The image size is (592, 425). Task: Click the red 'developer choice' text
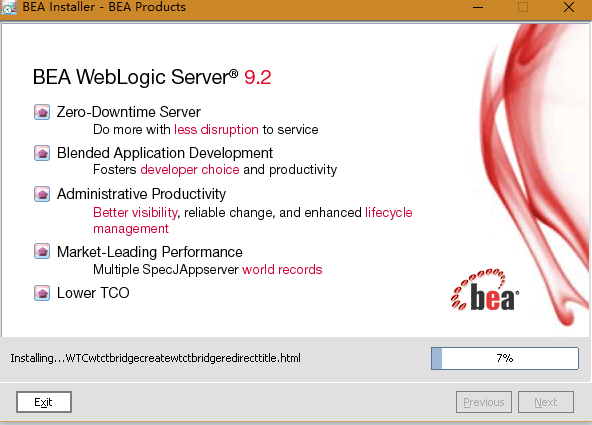coord(190,170)
